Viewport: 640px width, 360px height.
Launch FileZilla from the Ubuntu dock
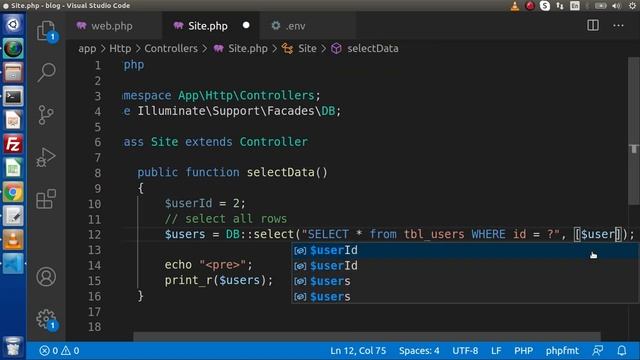[x=13, y=144]
